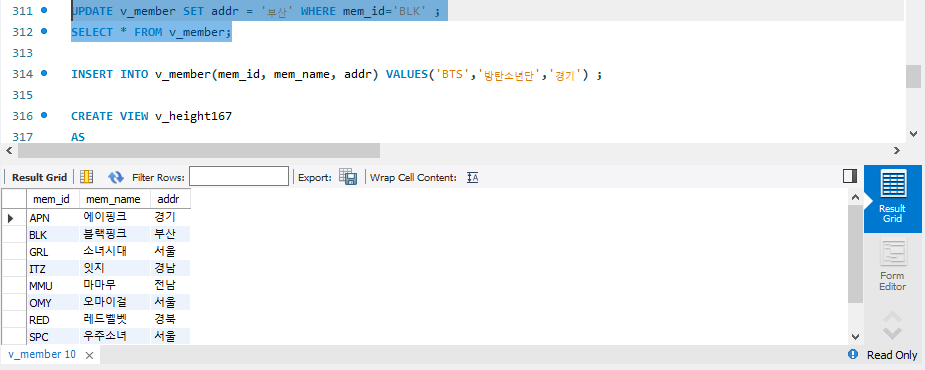Viewport: 925px width, 370px height.
Task: Open the Form Editor side panel
Action: pos(892,265)
